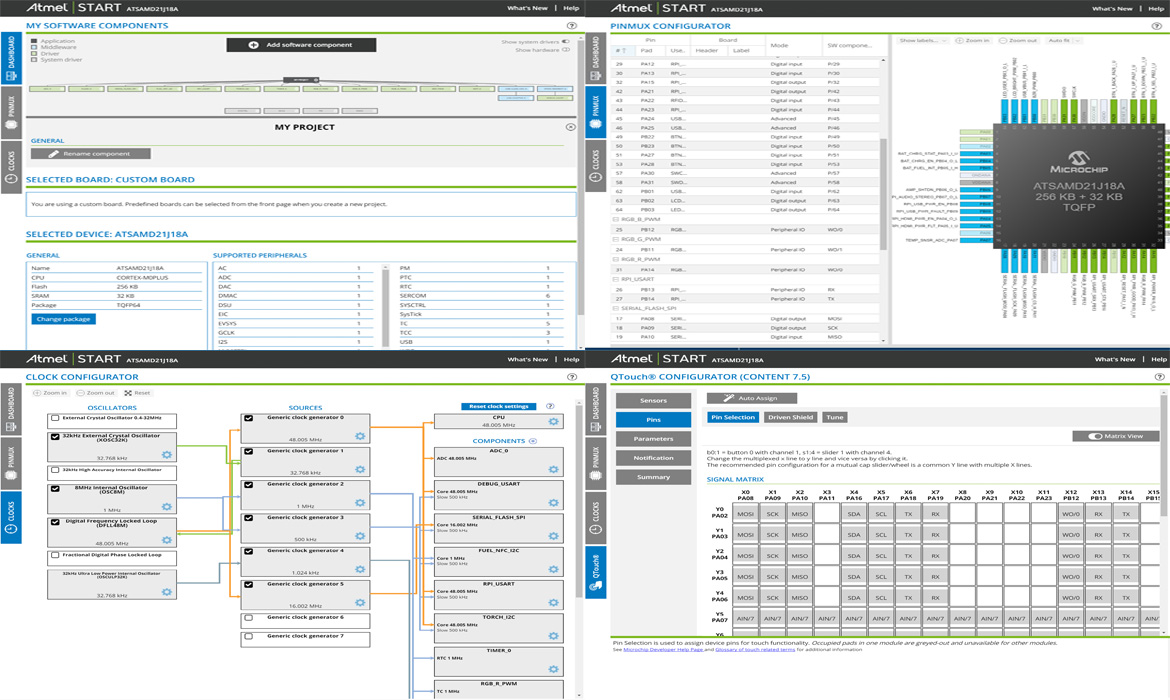Open settings gear of Generic clock generator 2
The height and width of the screenshot is (700, 1170).
360,503
